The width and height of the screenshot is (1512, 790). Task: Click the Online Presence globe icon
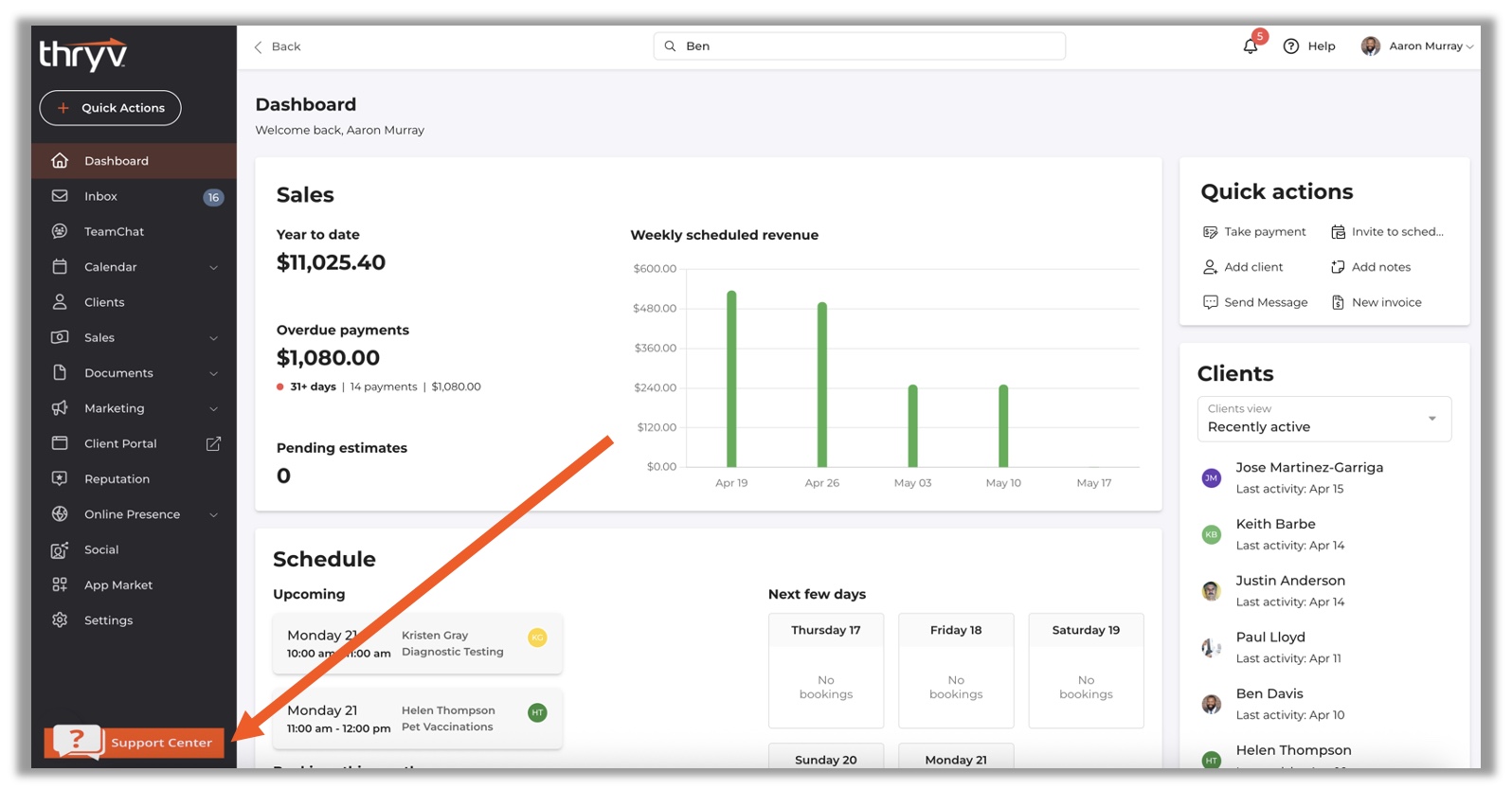click(x=60, y=513)
